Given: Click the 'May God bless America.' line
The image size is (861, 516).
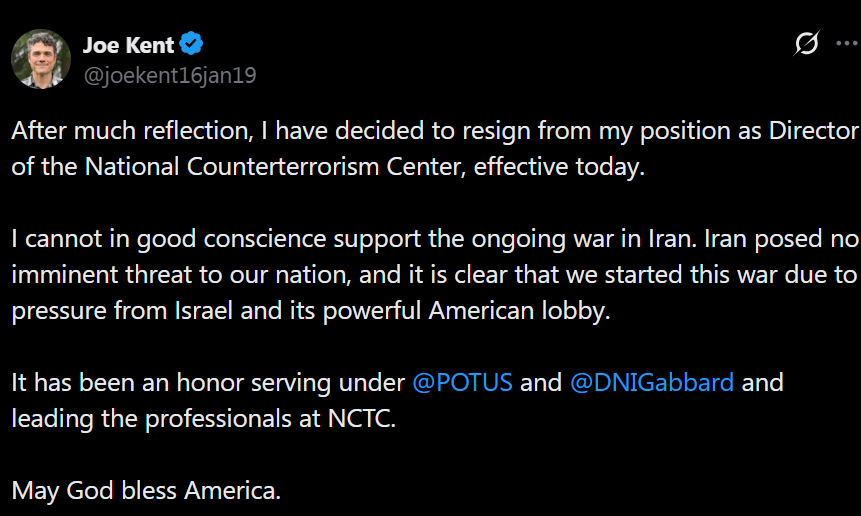Looking at the screenshot, I should click(146, 490).
